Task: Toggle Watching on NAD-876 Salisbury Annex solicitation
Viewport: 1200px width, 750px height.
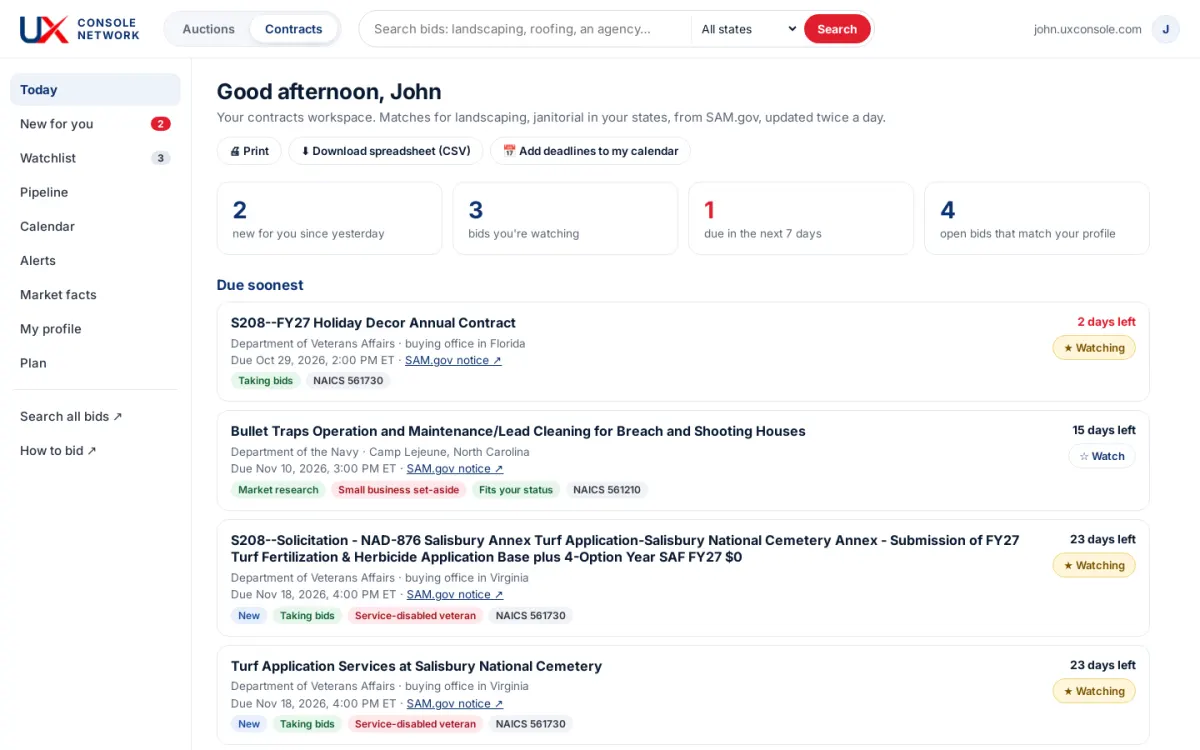Action: click(1094, 565)
